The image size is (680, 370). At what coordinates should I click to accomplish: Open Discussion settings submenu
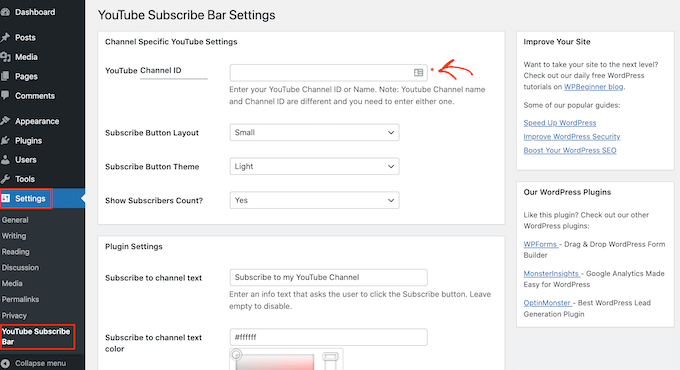[x=20, y=268]
